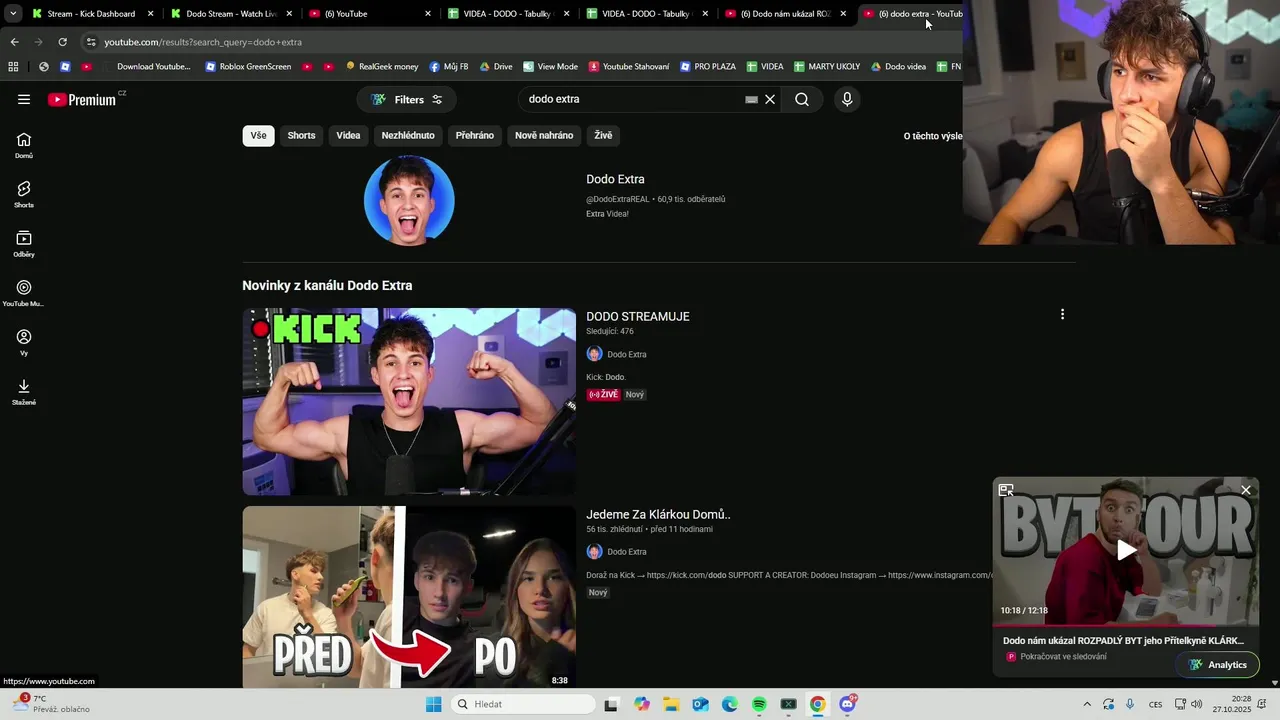Open Youtube Stahovaní bookmark
The height and width of the screenshot is (720, 1280).
629,67
